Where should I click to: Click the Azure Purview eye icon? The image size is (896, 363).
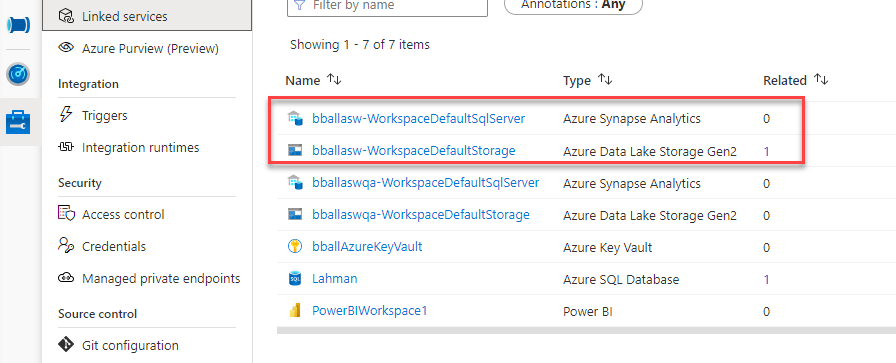pyautogui.click(x=66, y=48)
